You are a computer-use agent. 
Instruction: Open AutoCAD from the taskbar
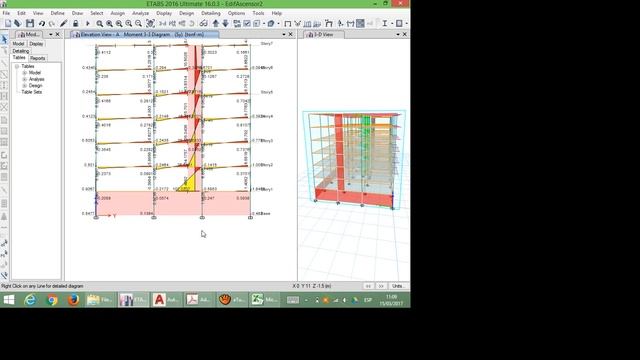(x=166, y=300)
